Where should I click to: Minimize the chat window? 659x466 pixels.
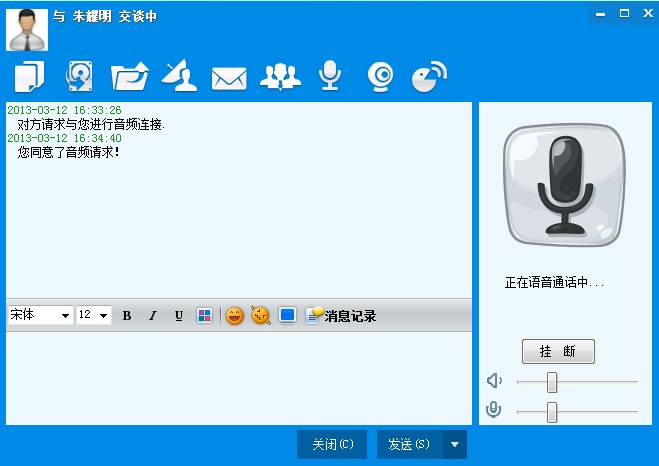(601, 14)
